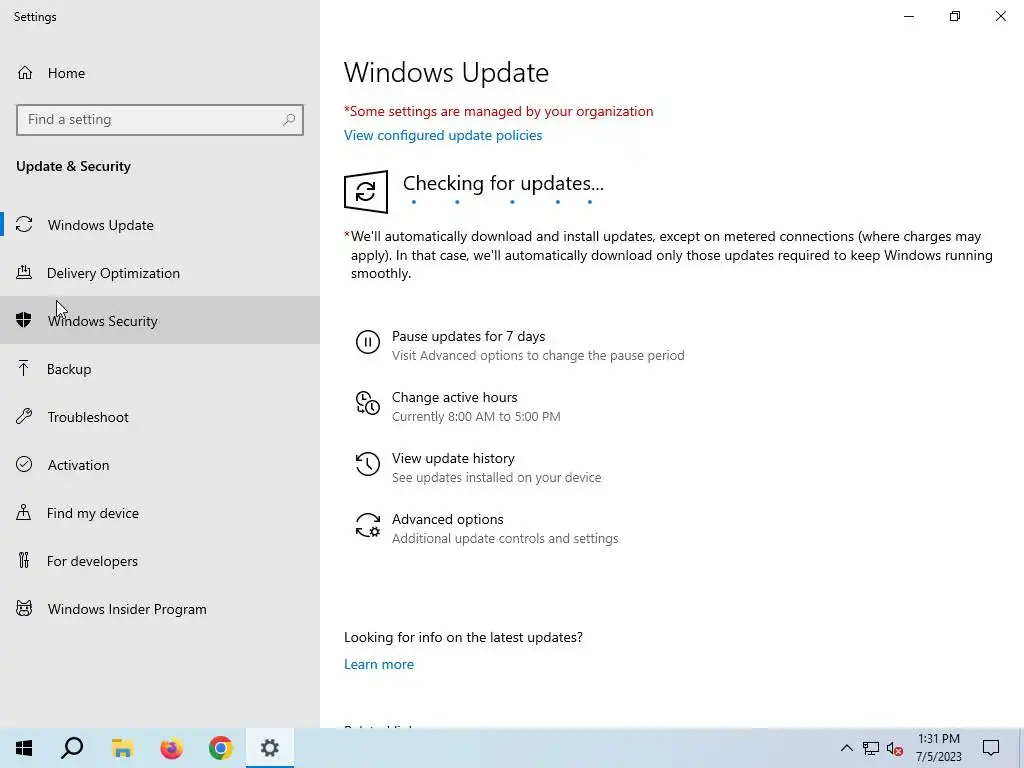Open Advanced options
Image resolution: width=1024 pixels, height=768 pixels.
point(487,528)
